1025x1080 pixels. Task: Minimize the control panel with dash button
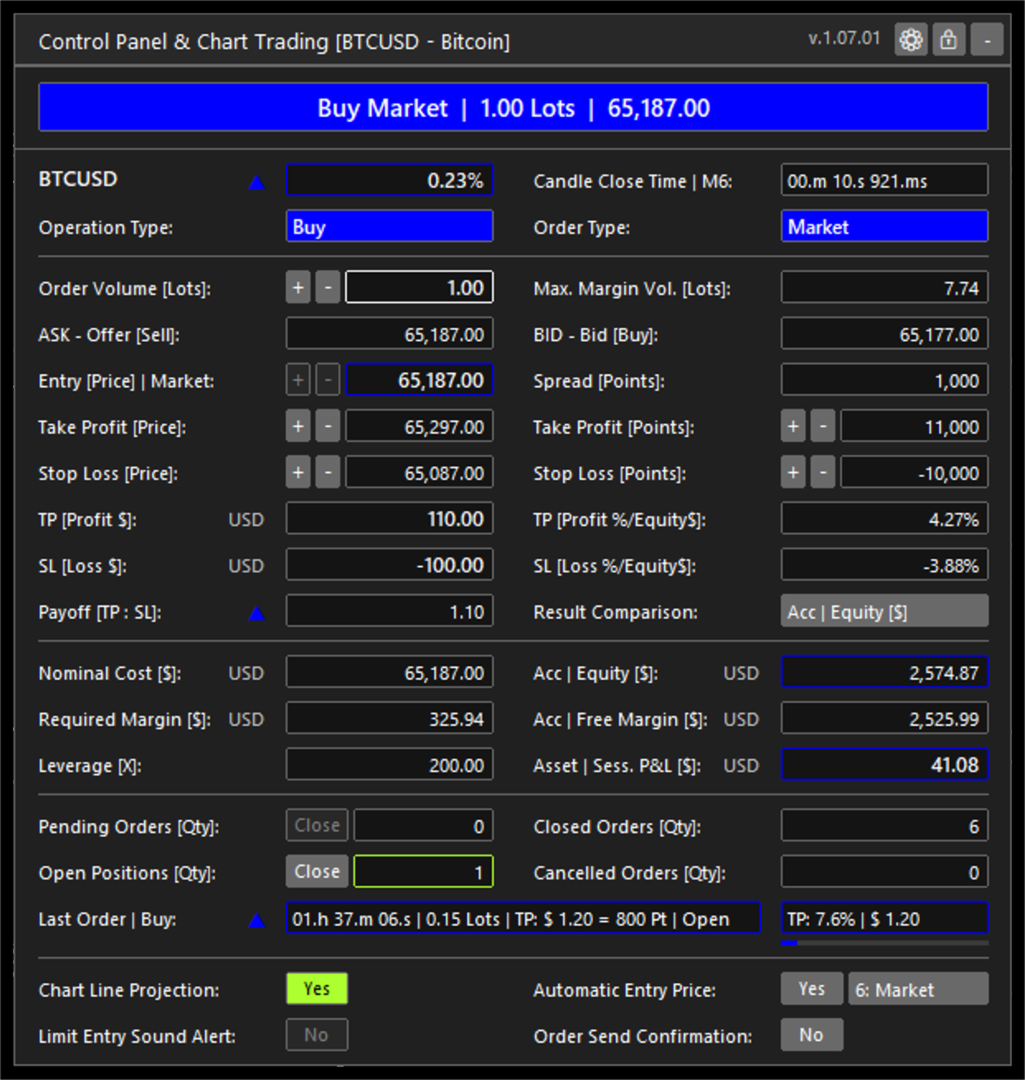tap(986, 39)
